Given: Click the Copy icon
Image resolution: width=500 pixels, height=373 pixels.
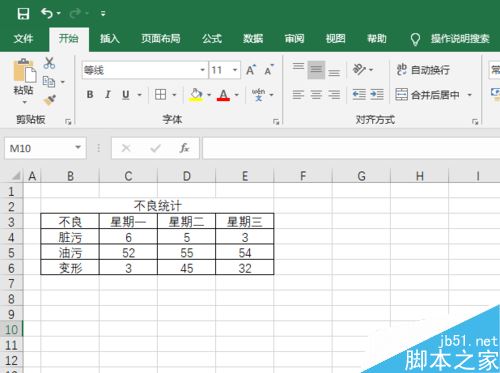Looking at the screenshot, I should pos(49,82).
